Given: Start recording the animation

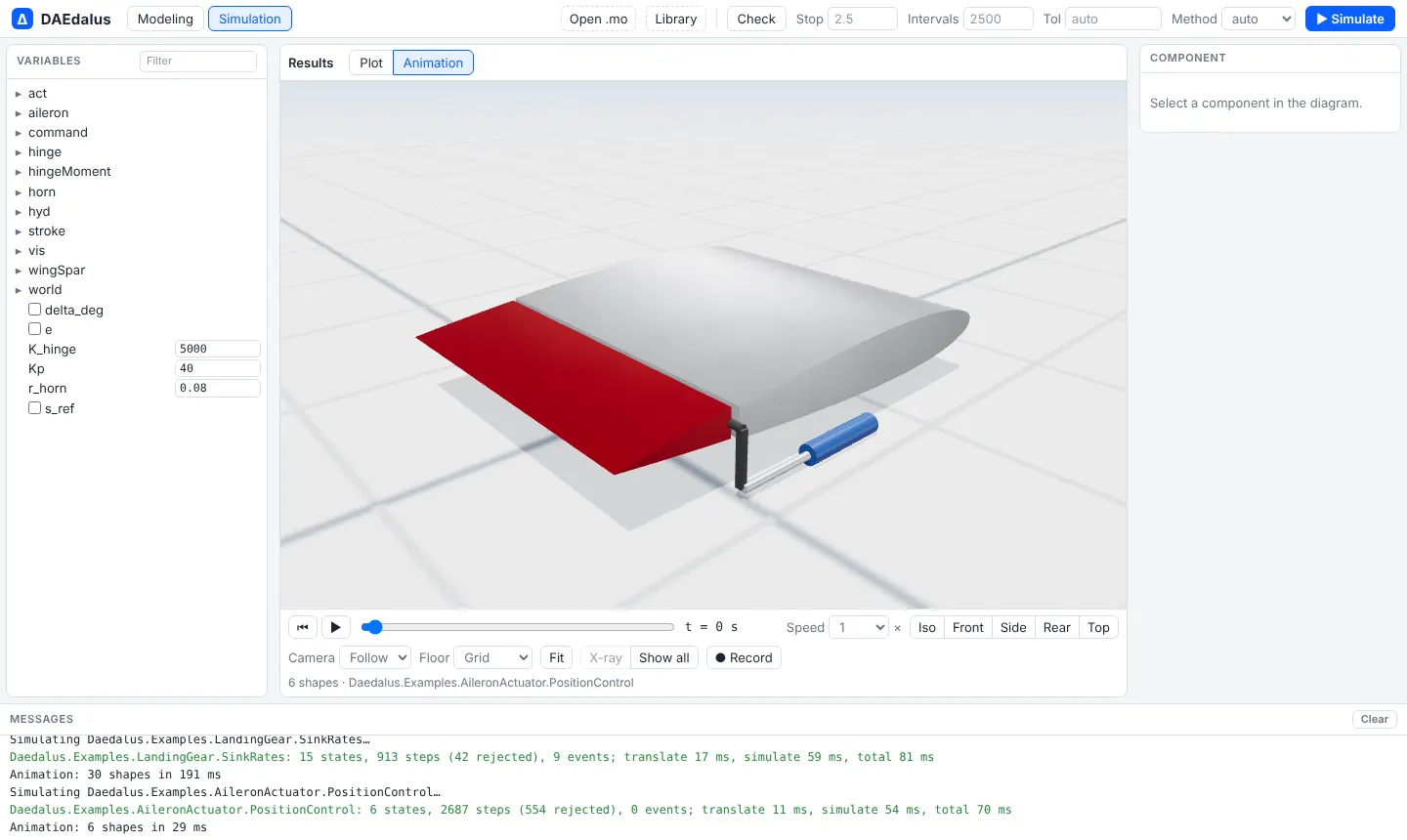Looking at the screenshot, I should pyautogui.click(x=744, y=657).
